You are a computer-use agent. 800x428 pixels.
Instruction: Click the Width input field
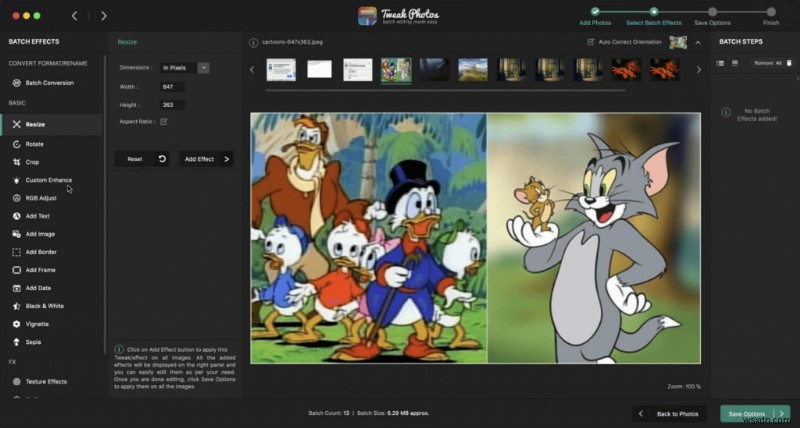coord(172,87)
